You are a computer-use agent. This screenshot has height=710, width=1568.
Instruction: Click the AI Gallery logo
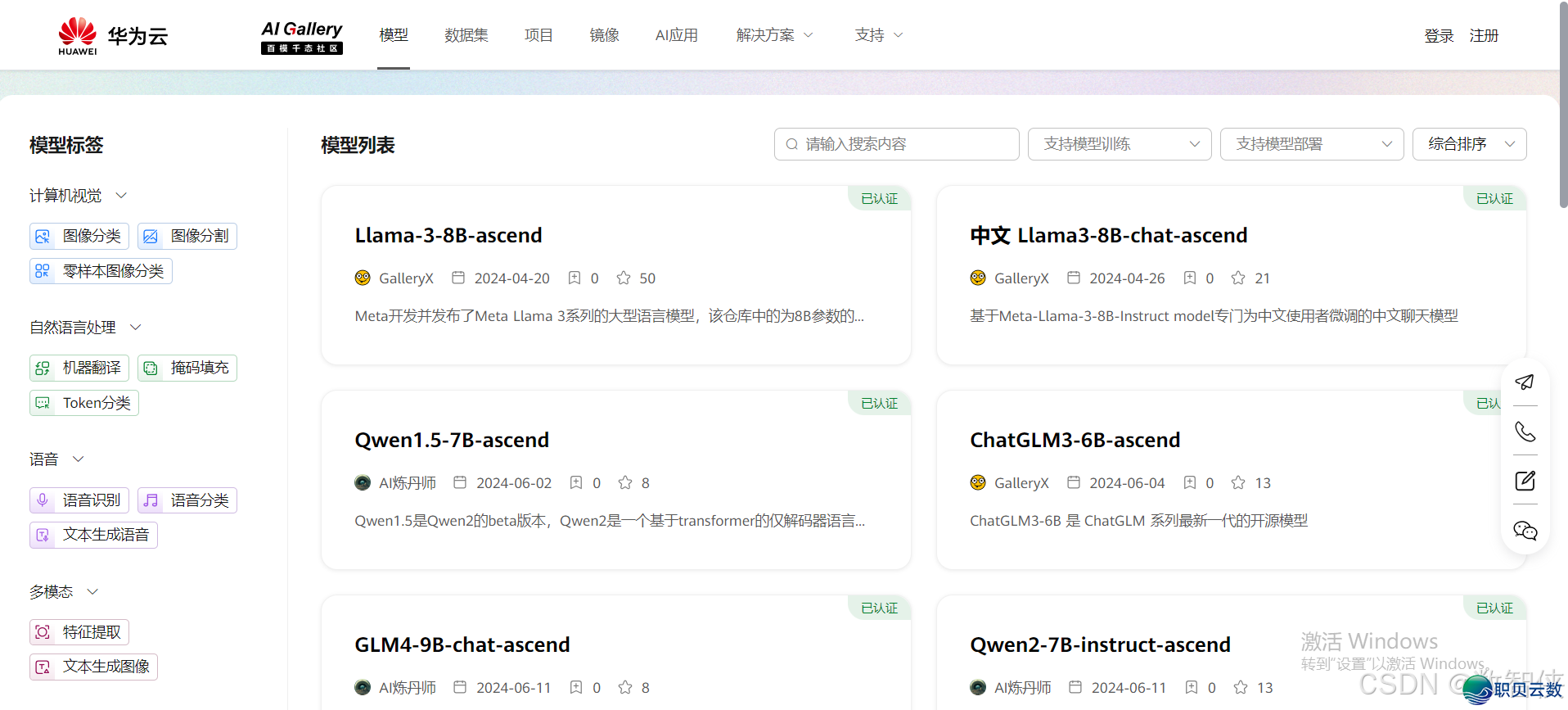tap(302, 37)
